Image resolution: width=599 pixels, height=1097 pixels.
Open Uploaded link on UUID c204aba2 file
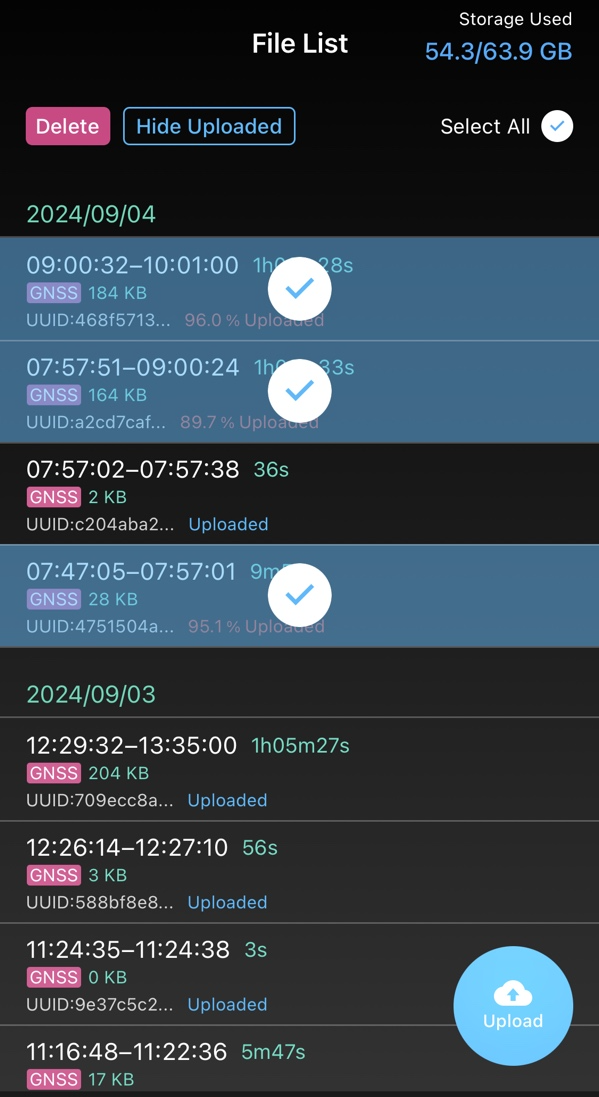click(x=228, y=524)
